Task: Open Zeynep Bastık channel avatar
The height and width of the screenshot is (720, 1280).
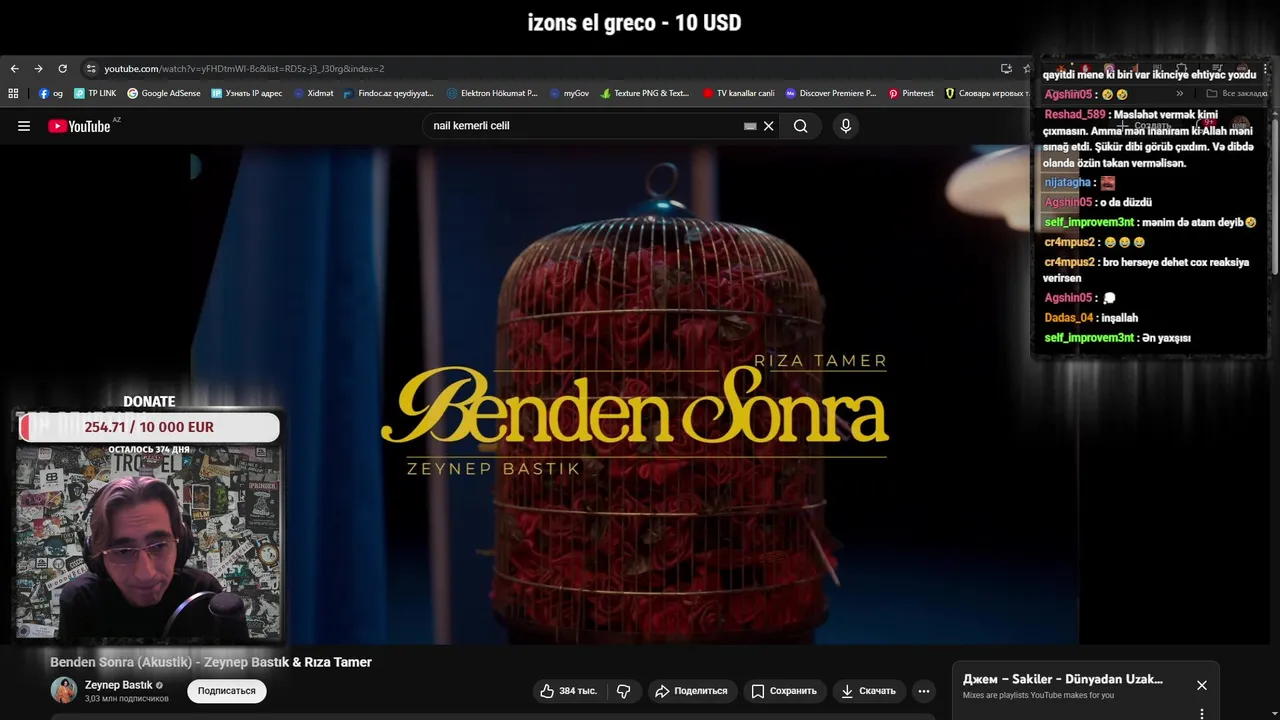Action: pyautogui.click(x=64, y=690)
